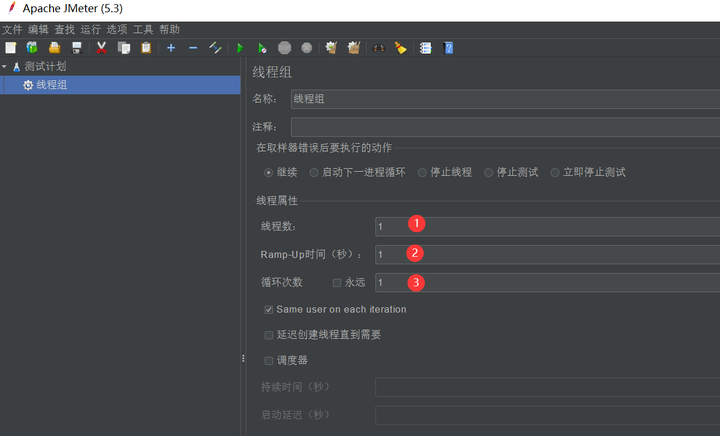Image resolution: width=720 pixels, height=436 pixels.
Task: Toggle Same user on each iteration
Action: tap(269, 310)
